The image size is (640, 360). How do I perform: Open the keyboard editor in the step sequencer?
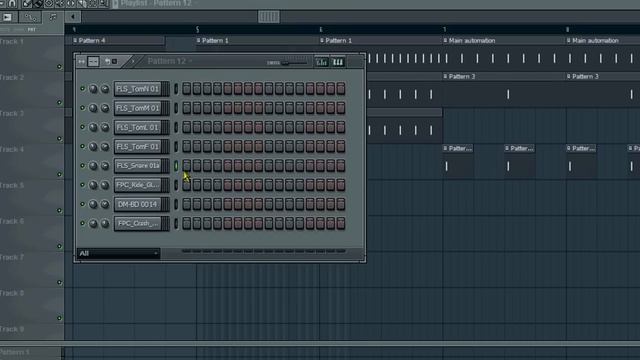point(338,62)
